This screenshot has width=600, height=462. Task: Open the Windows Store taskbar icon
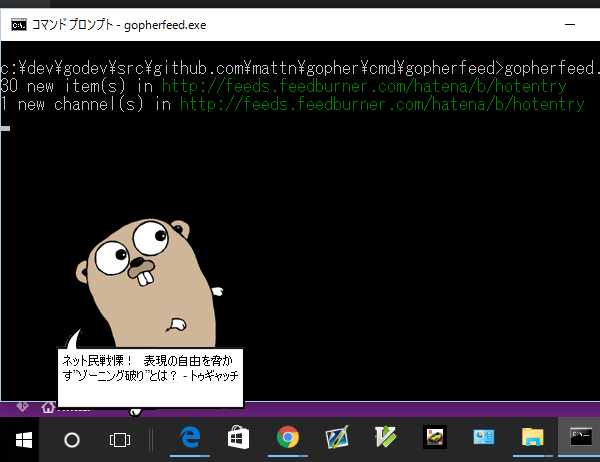point(238,438)
